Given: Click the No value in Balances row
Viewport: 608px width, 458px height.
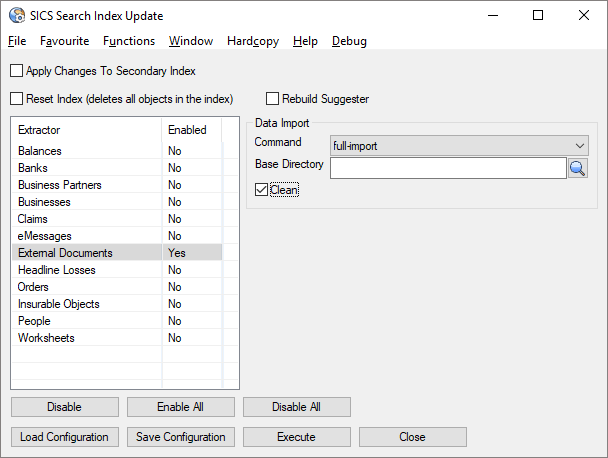Looking at the screenshot, I should coord(174,151).
